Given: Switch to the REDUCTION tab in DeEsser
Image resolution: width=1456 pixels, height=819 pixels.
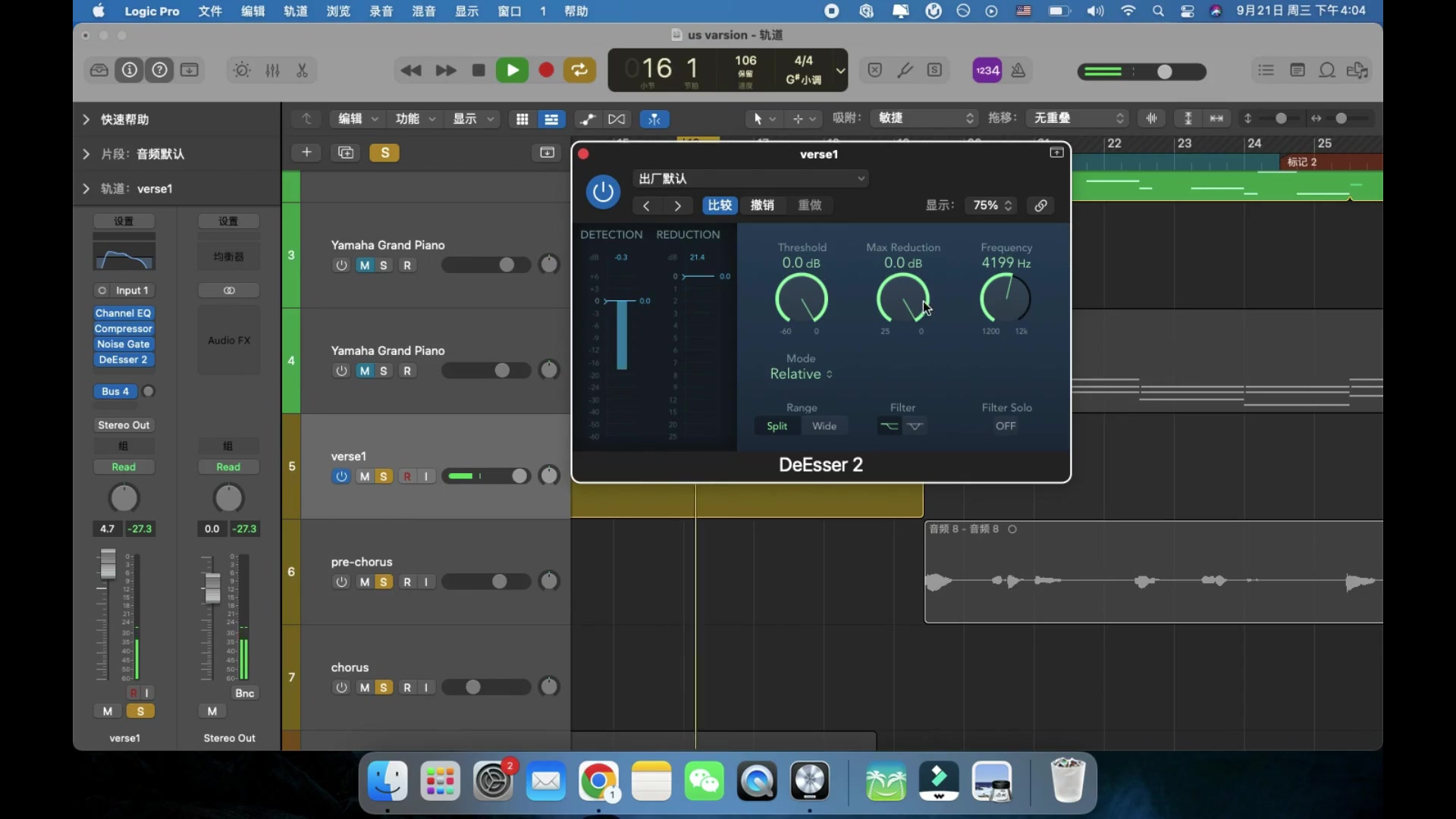Looking at the screenshot, I should tap(689, 234).
